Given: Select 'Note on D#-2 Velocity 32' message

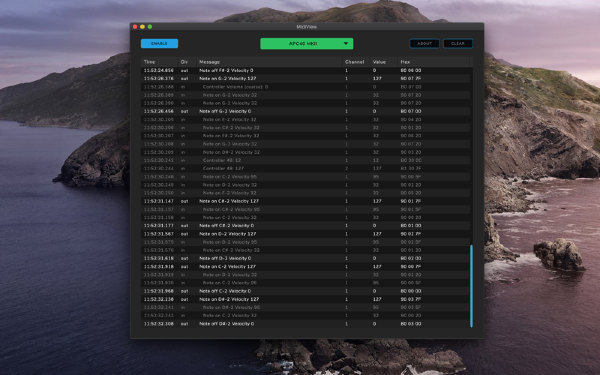Looking at the screenshot, I should [x=231, y=152].
